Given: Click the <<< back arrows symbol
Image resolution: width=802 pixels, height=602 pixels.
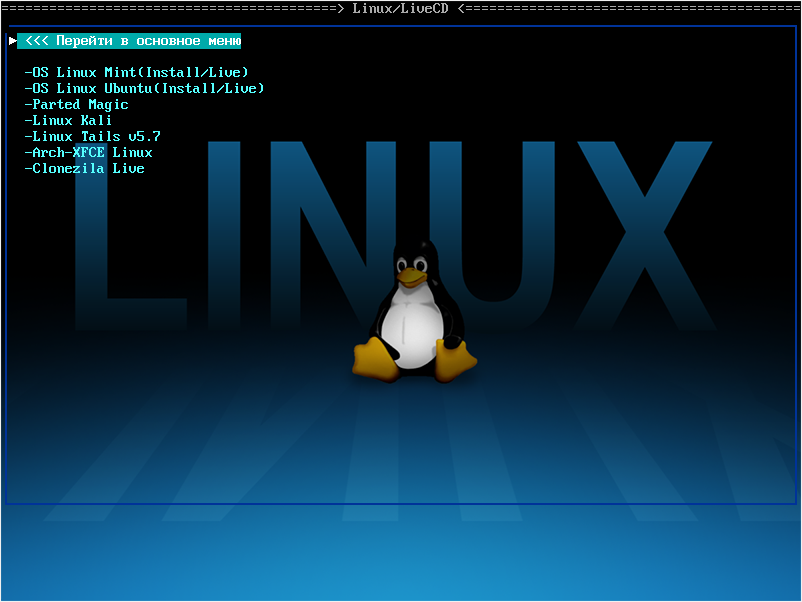Looking at the screenshot, I should (x=36, y=41).
